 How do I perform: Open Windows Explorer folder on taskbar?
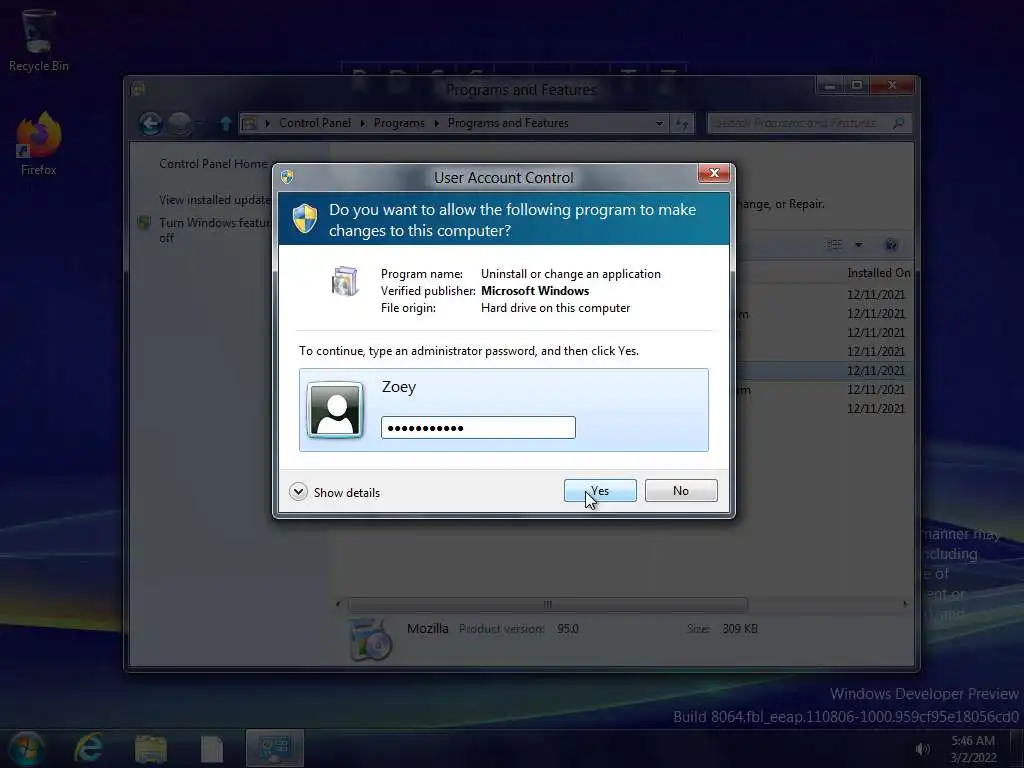pos(151,749)
